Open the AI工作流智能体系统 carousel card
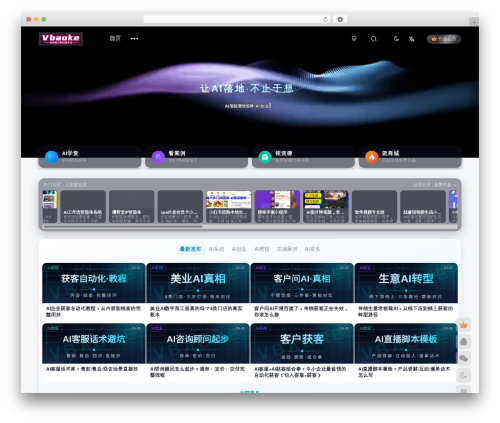The height and width of the screenshot is (423, 500). click(x=83, y=206)
